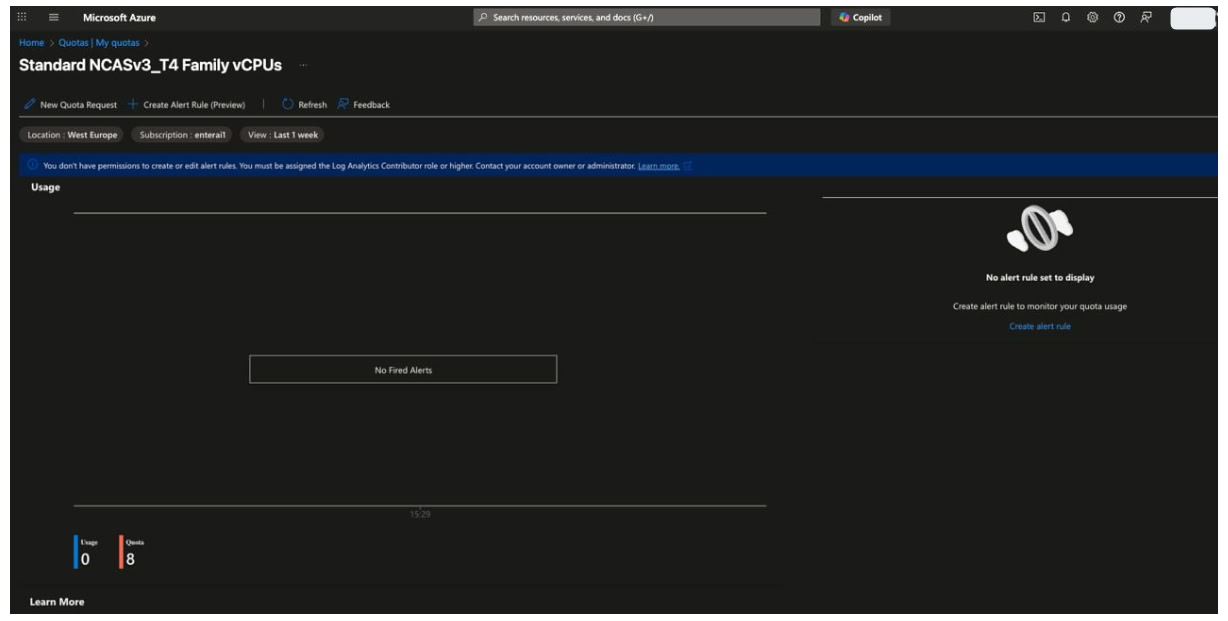Click the Create alert rule link
Image resolution: width=1228 pixels, height=621 pixels.
coord(1040,326)
